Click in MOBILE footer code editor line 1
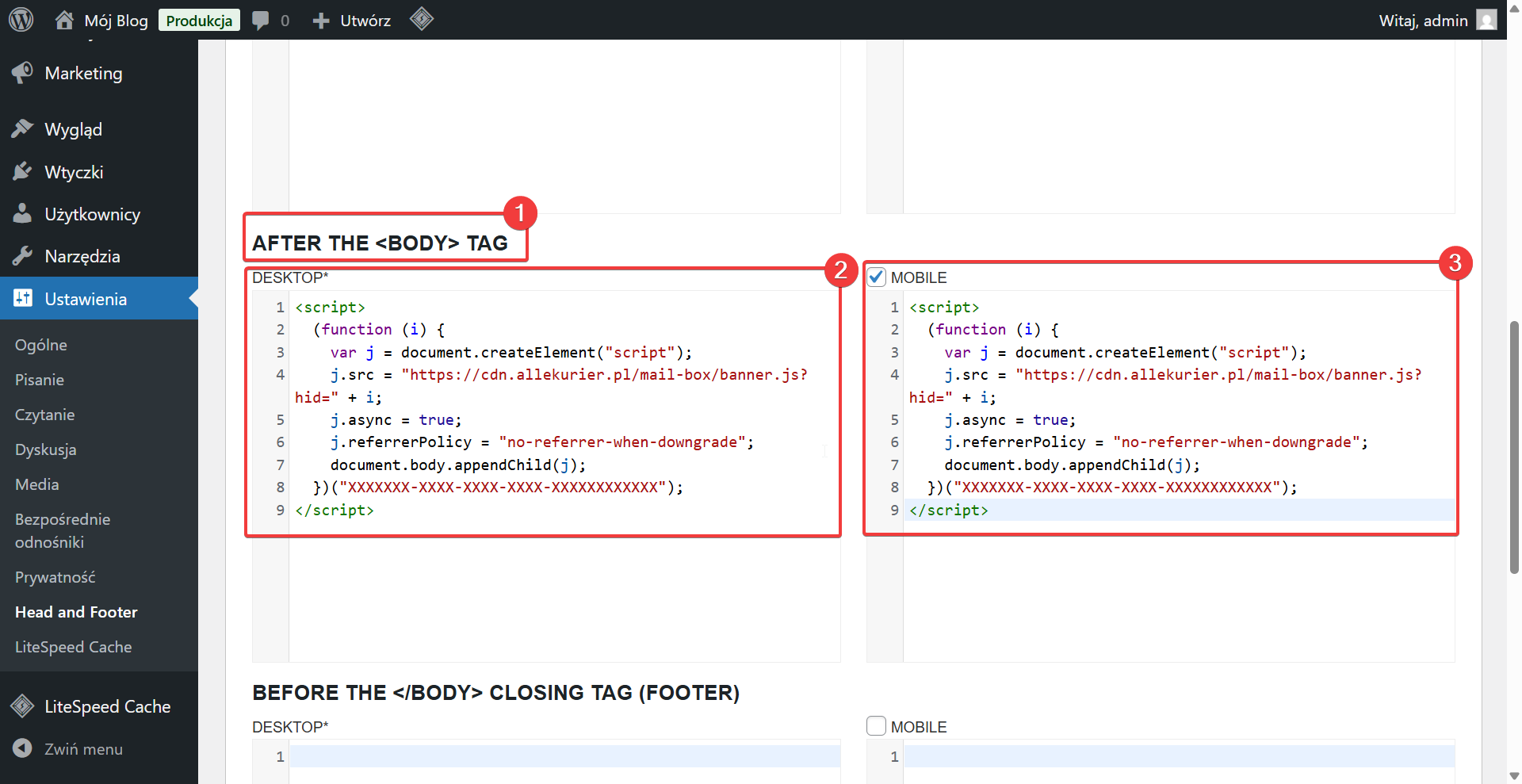1522x784 pixels. tap(1179, 756)
